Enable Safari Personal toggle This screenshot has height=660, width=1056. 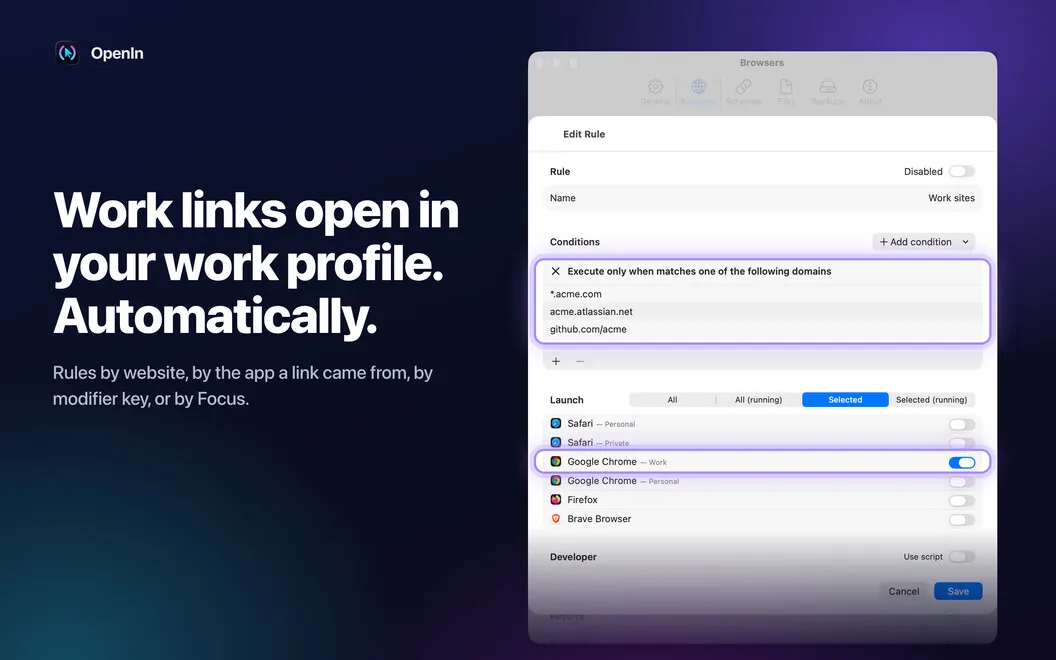point(962,424)
